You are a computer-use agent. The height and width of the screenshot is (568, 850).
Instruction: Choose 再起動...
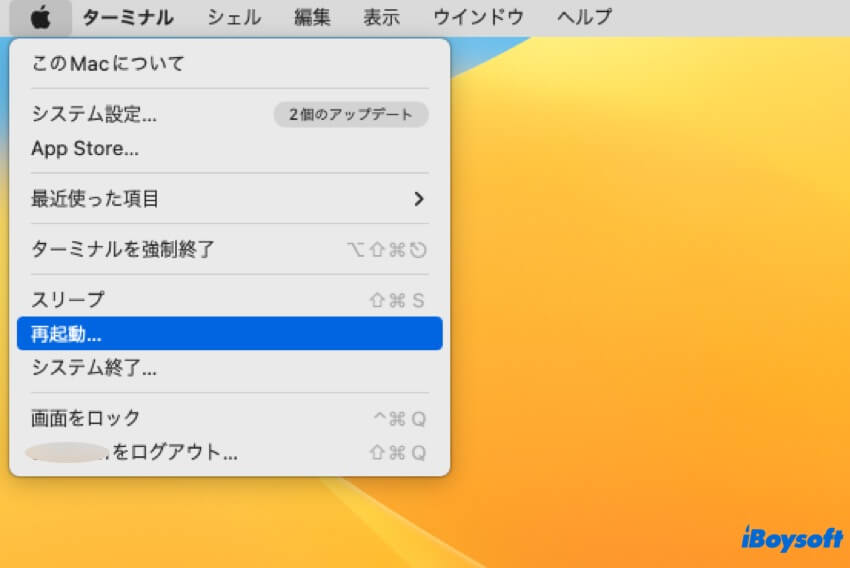[x=230, y=334]
